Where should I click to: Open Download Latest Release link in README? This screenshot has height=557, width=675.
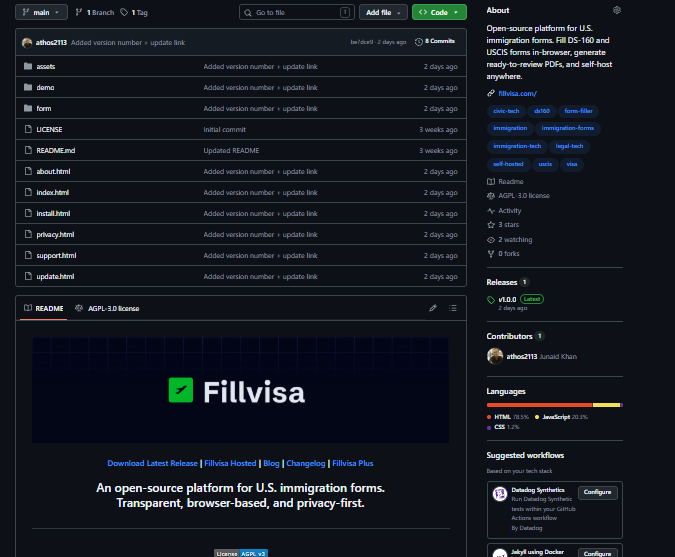pos(152,464)
